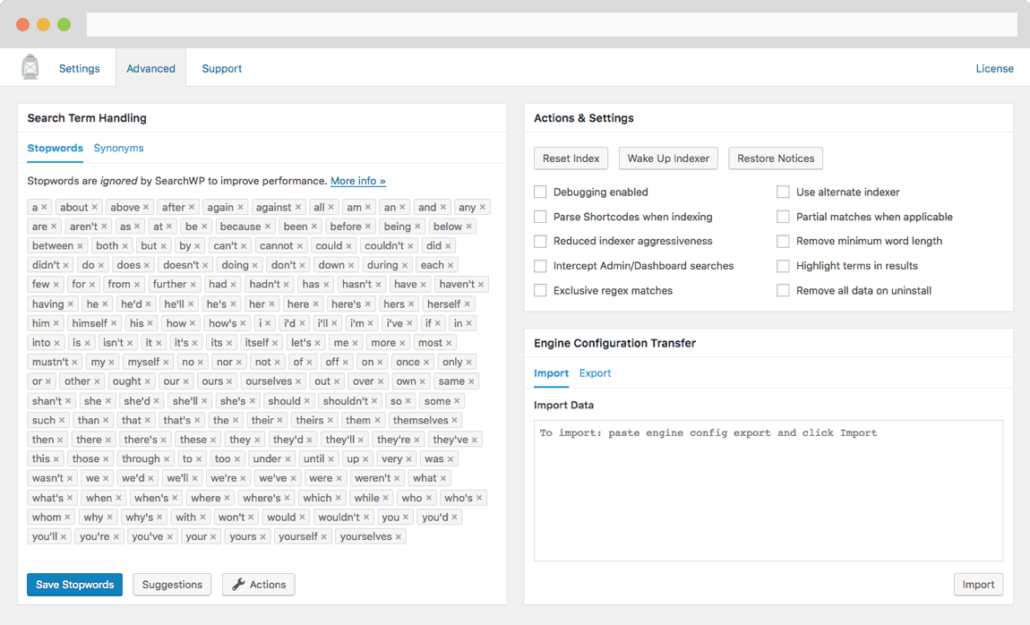Delete the 'further' stopword x icon
Image resolution: width=1030 pixels, height=625 pixels.
point(193,285)
